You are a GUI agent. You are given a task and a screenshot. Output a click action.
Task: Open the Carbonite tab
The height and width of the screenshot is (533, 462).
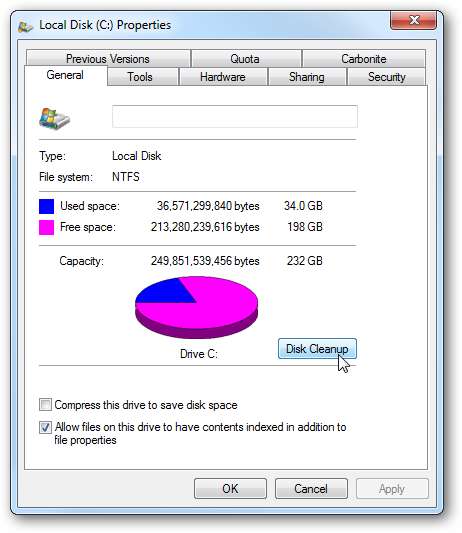[x=363, y=59]
